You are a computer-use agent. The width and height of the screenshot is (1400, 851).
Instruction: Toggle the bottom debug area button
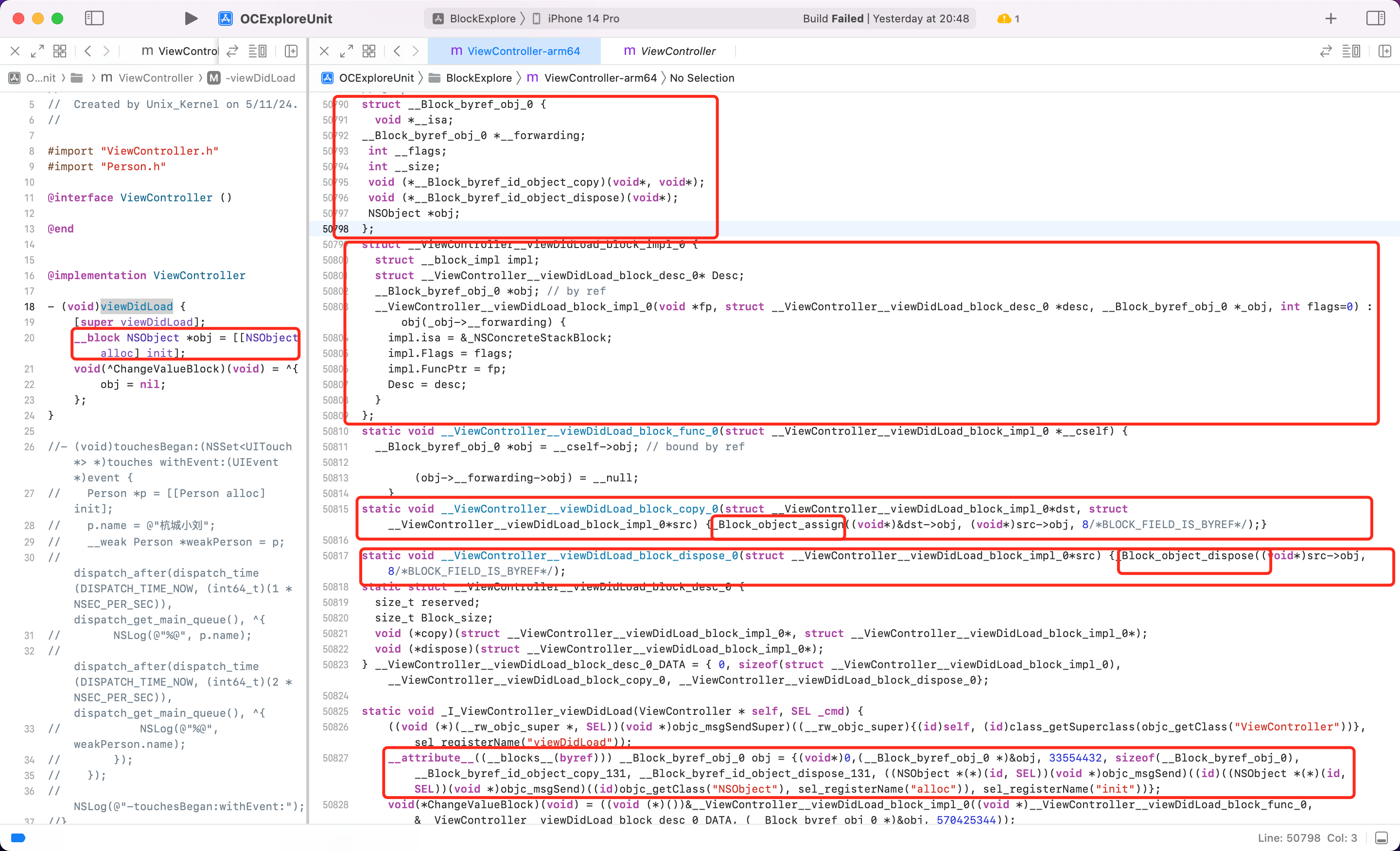click(1381, 838)
